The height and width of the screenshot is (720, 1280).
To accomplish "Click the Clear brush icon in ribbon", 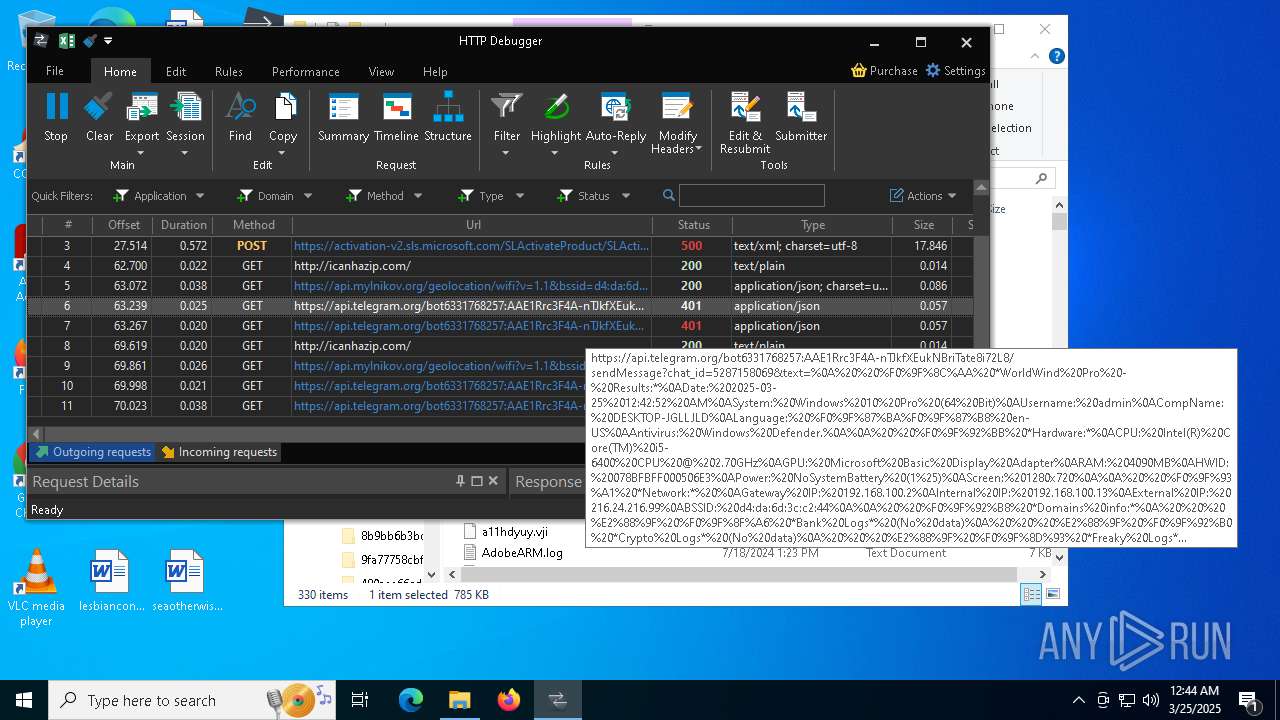I will click(99, 107).
